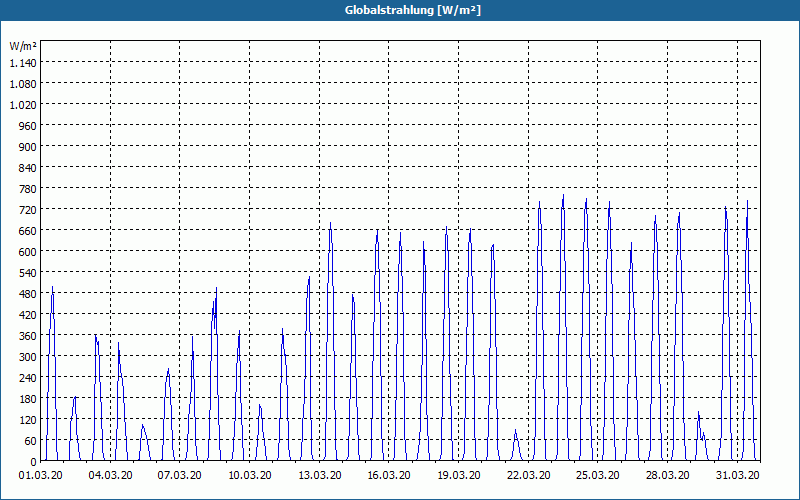Click the 10.03.20 date label
This screenshot has width=800, height=500.
249,476
